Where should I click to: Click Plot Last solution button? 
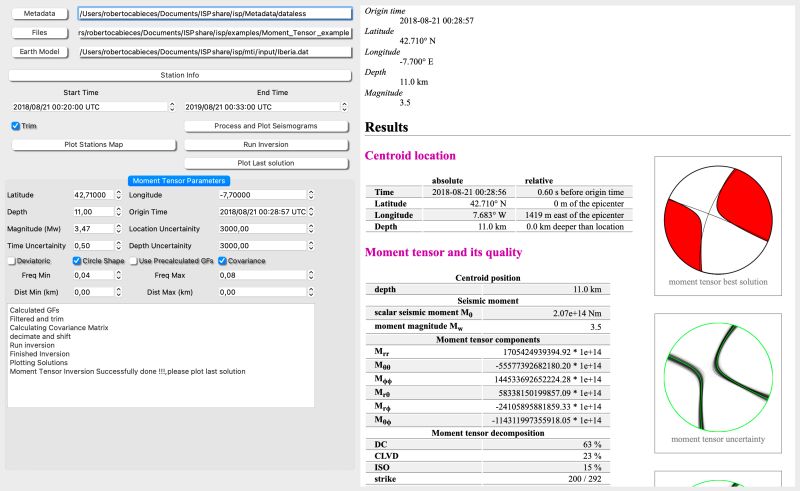266,163
